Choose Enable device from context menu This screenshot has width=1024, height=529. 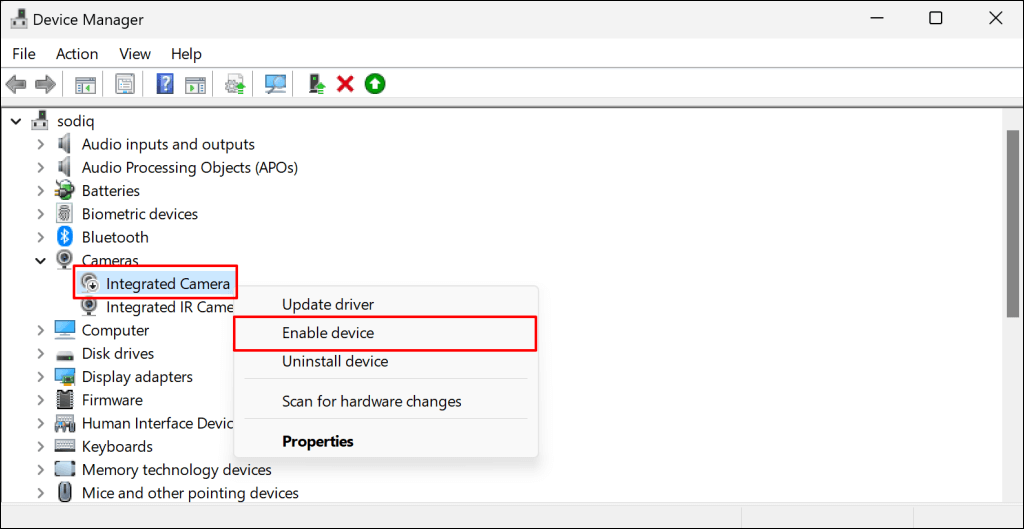coord(328,333)
